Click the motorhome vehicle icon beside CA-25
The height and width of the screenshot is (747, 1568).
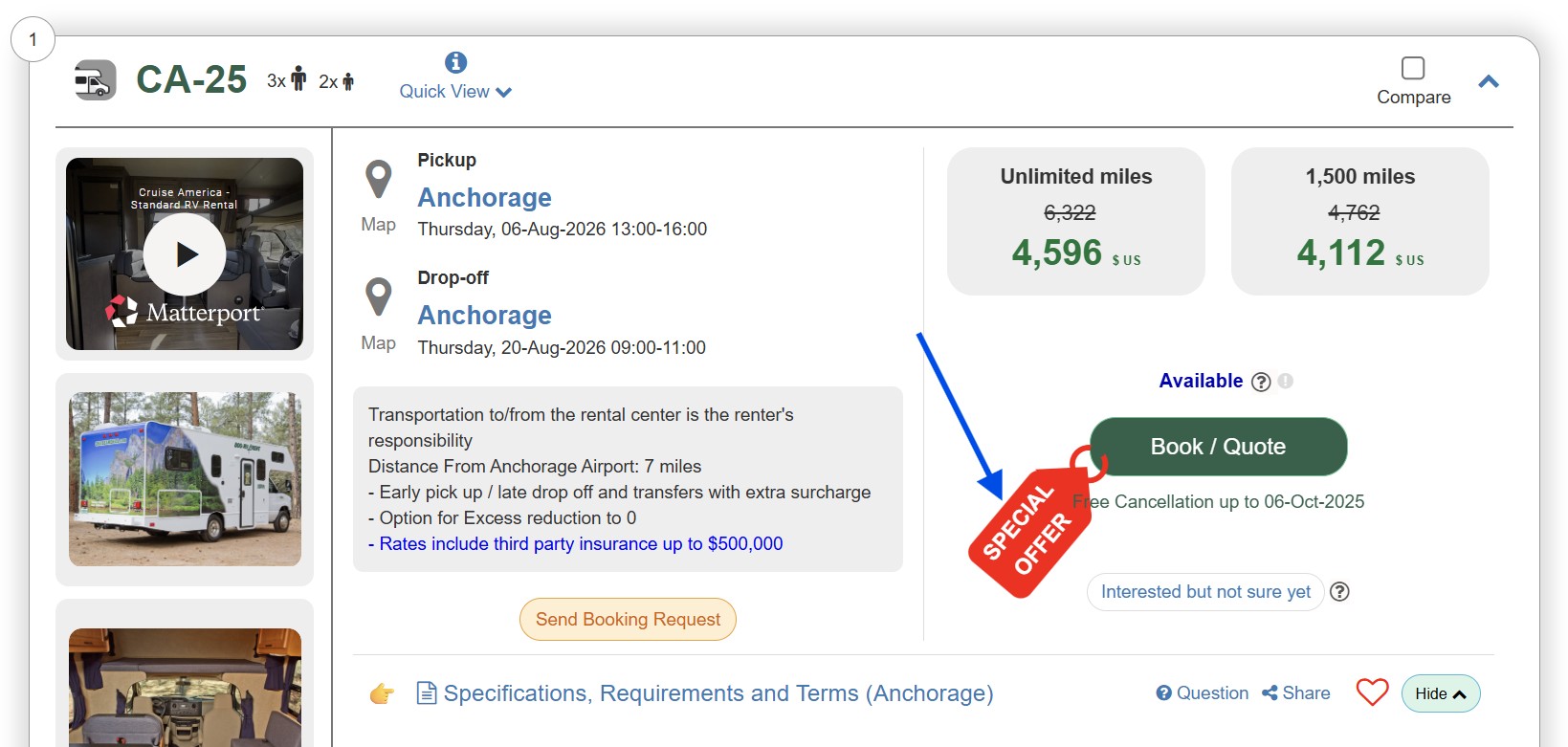coord(95,80)
